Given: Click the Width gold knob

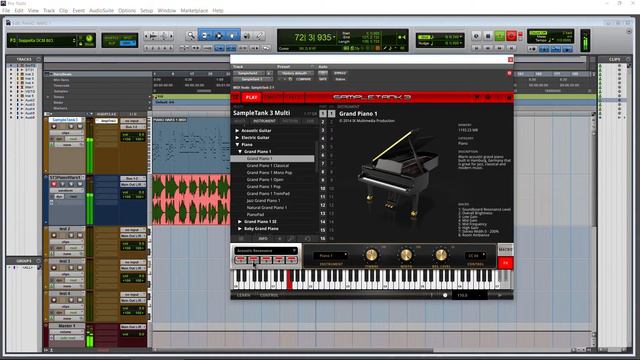Looking at the screenshot, I should (406, 255).
